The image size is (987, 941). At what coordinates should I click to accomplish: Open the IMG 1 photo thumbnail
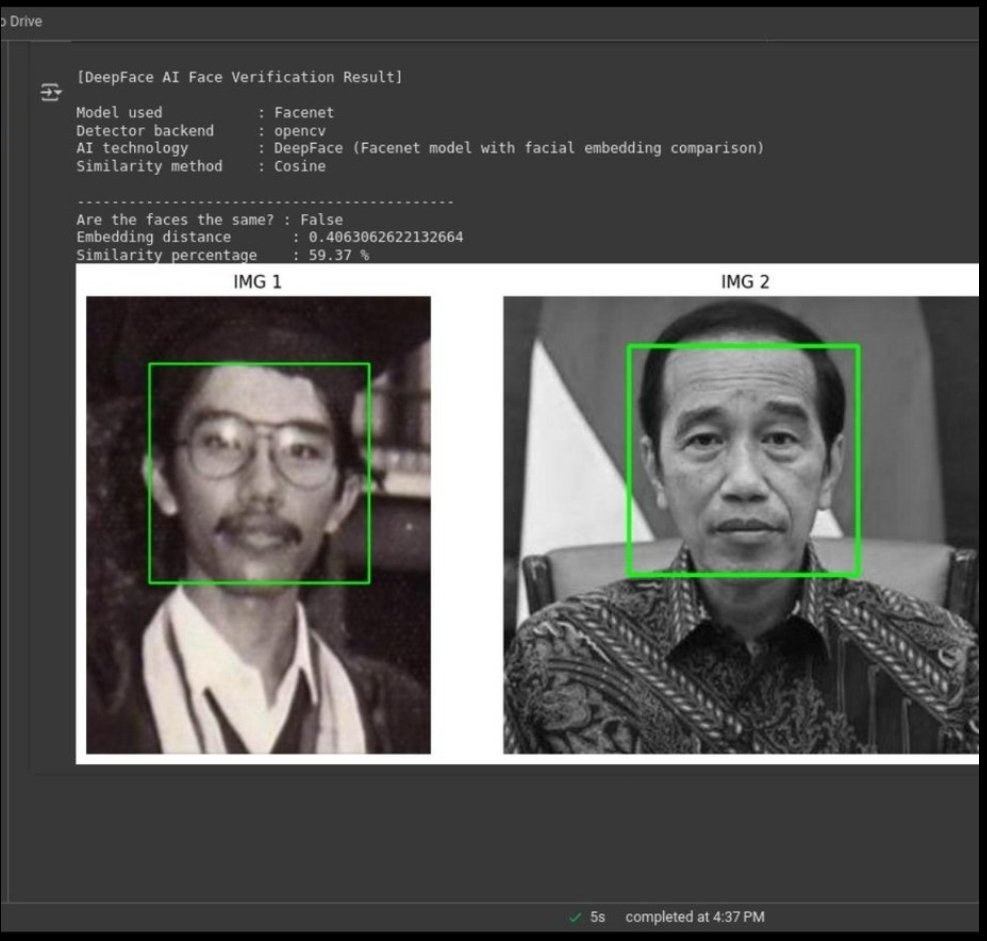258,525
